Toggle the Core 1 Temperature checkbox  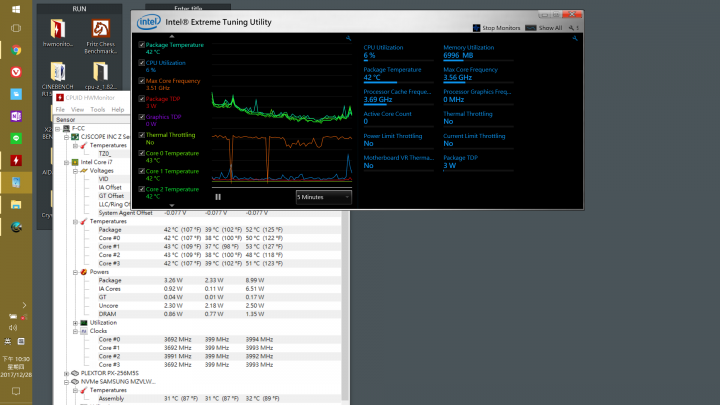pyautogui.click(x=141, y=171)
